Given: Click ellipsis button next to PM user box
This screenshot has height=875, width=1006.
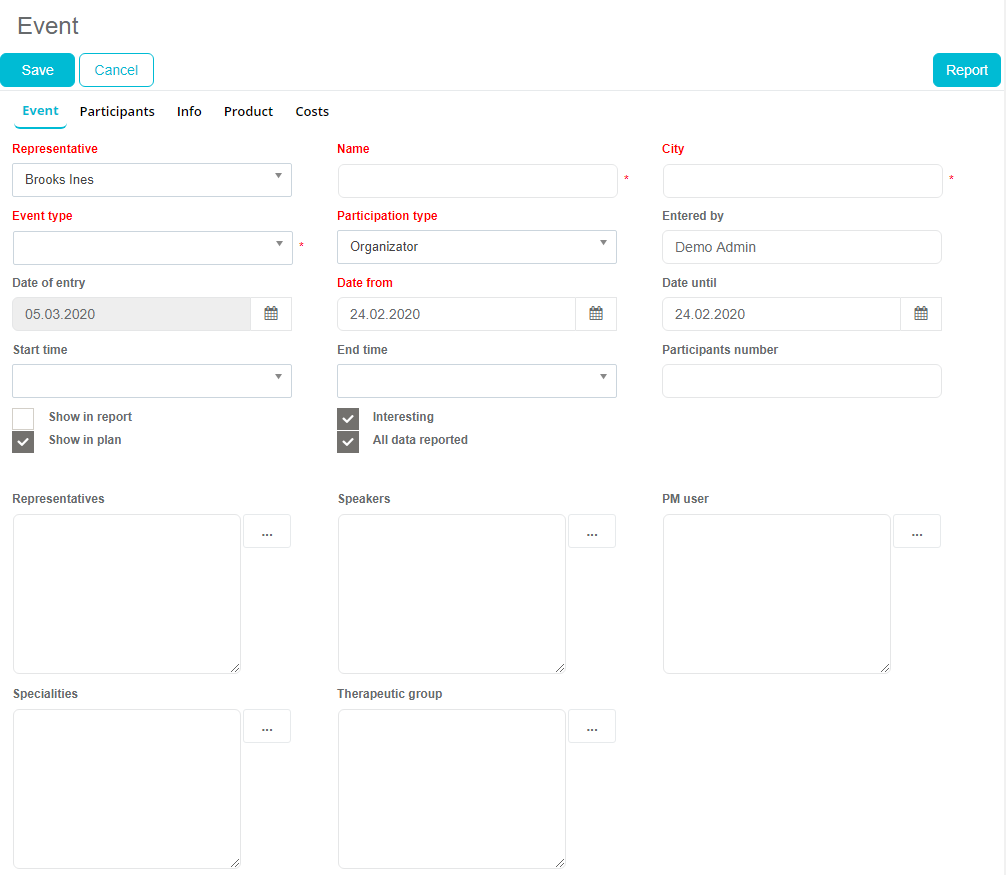Looking at the screenshot, I should pyautogui.click(x=917, y=532).
